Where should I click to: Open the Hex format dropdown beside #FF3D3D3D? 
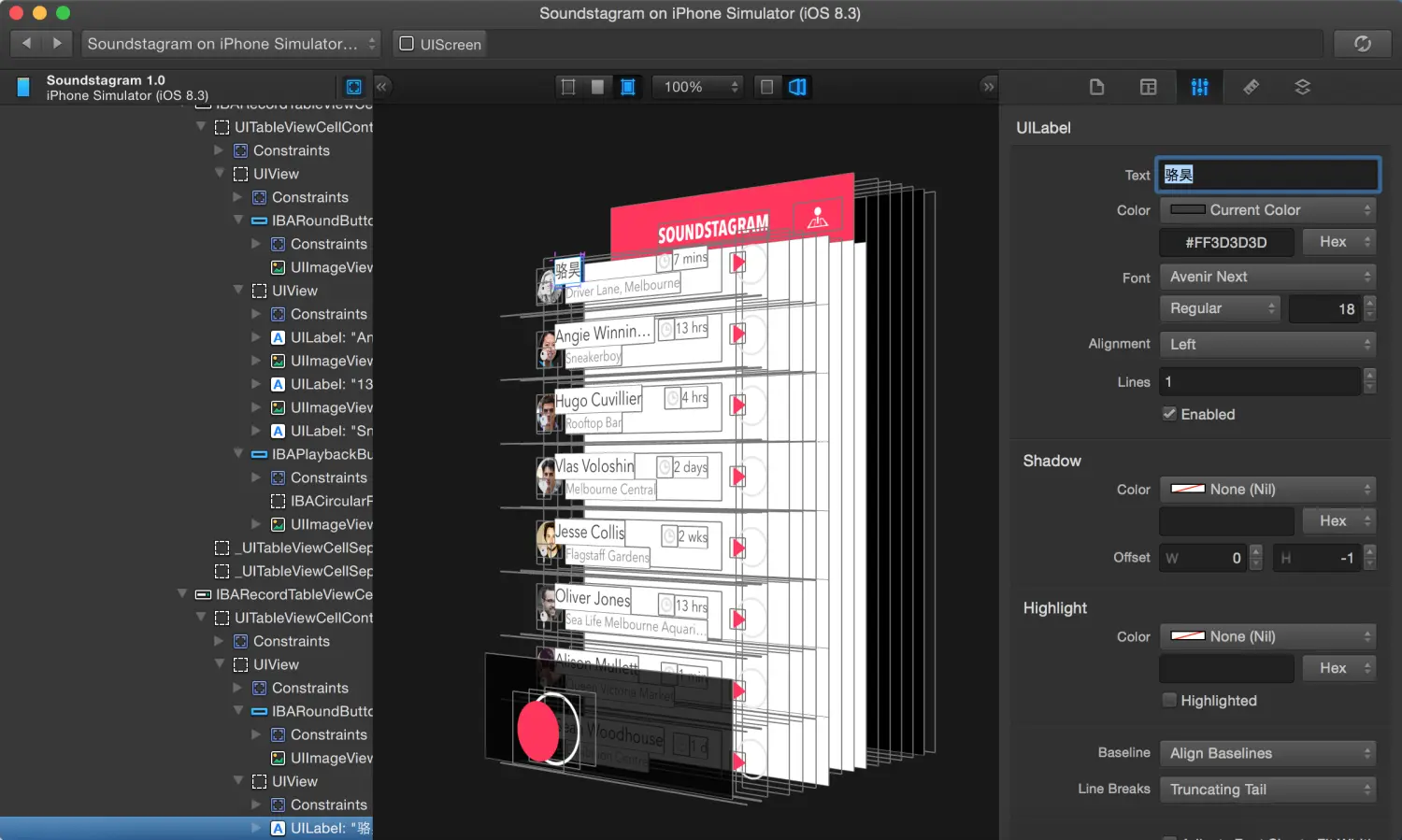click(1340, 242)
